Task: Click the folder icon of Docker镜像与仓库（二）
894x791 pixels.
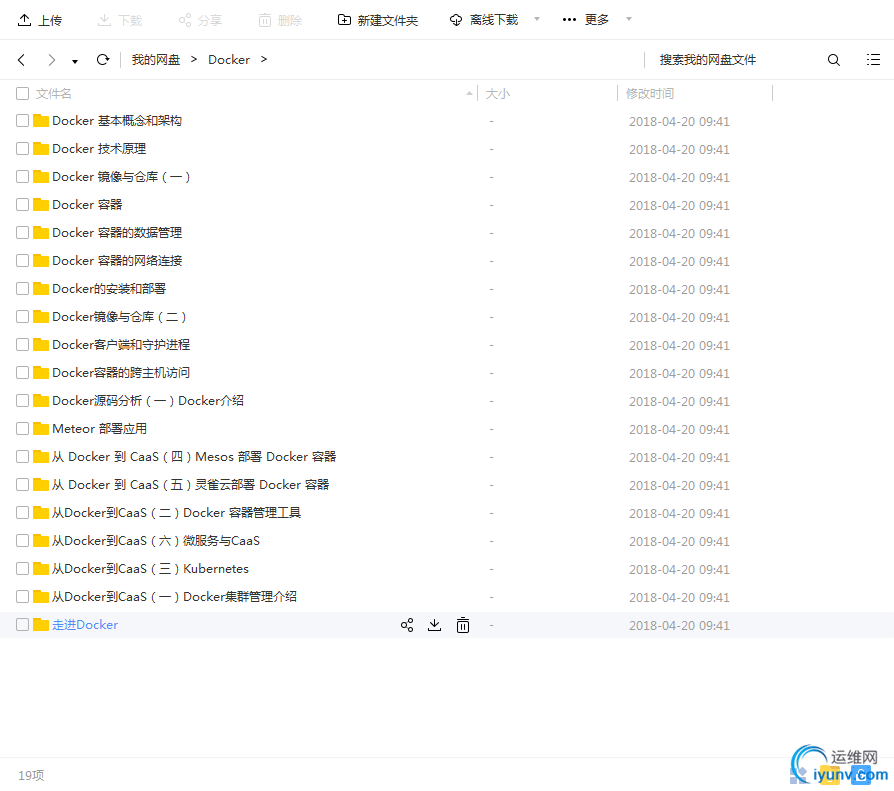Action: [41, 316]
